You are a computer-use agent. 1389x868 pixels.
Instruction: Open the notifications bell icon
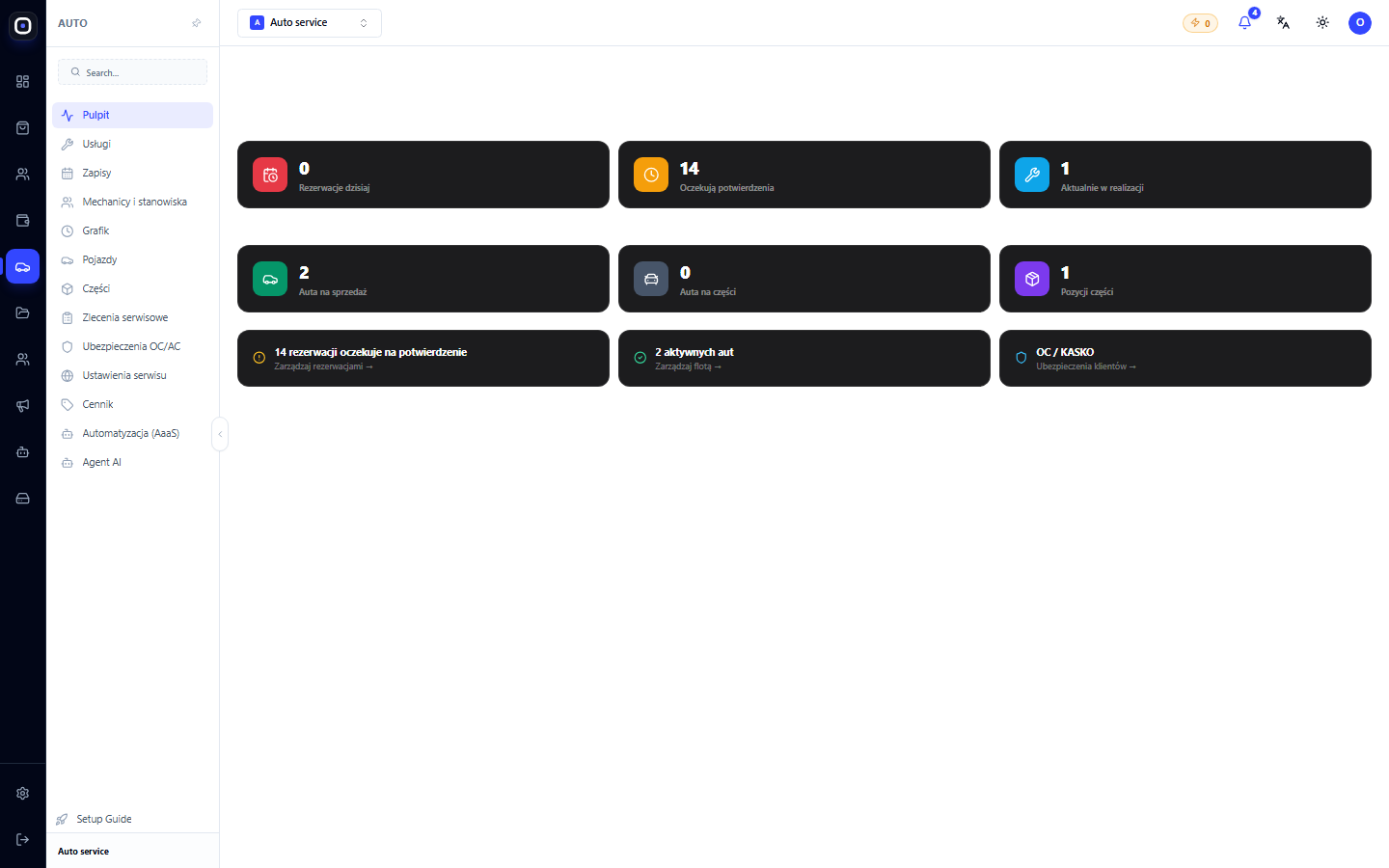pyautogui.click(x=1244, y=22)
